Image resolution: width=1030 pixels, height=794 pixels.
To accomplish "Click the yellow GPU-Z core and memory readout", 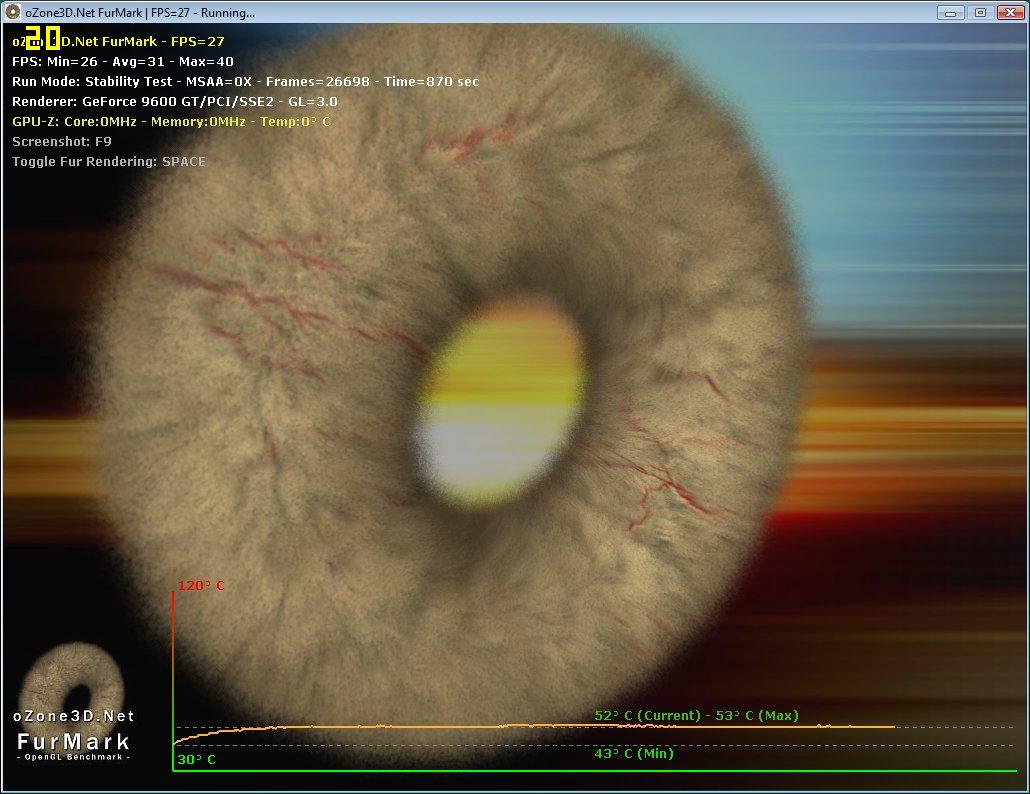I will 171,121.
